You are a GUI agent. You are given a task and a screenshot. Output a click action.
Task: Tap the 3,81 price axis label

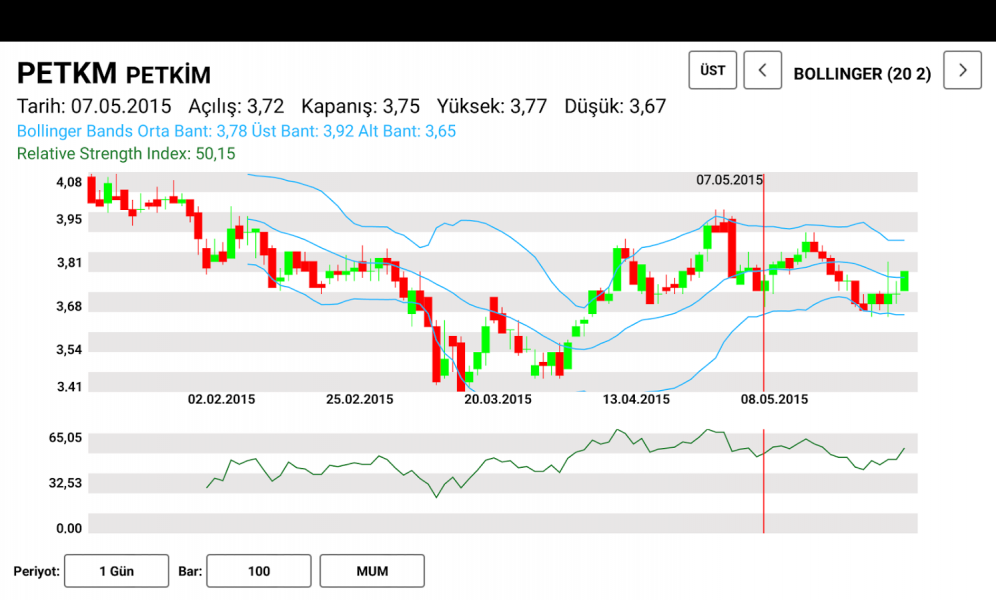coord(69,263)
